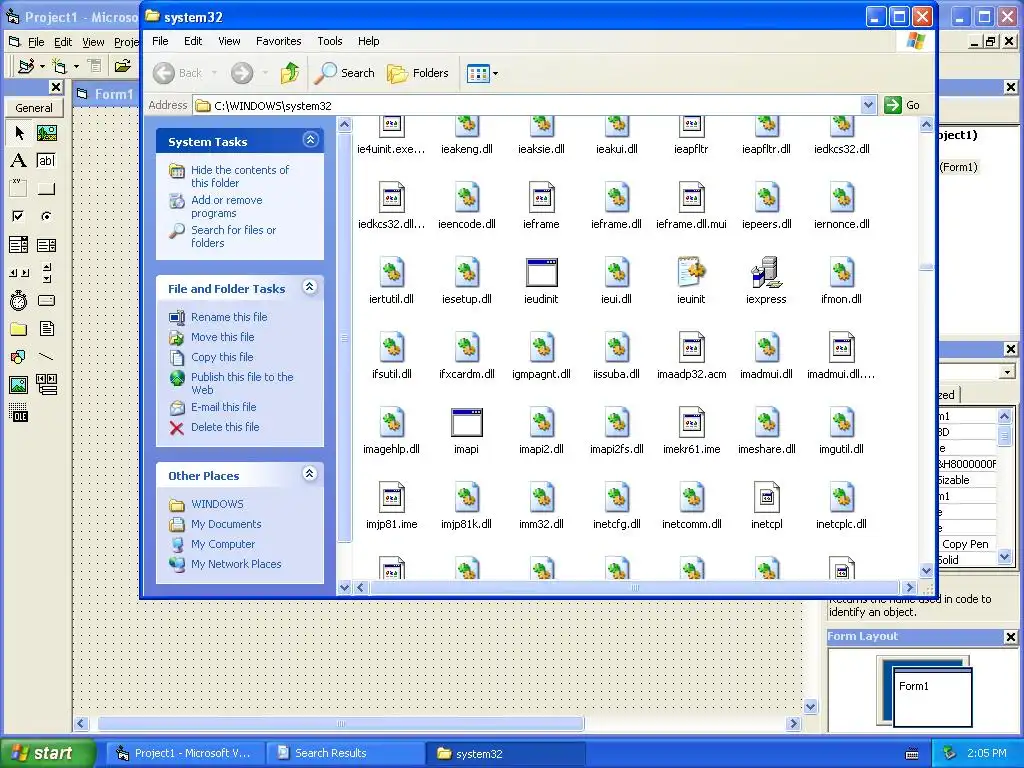1024x768 pixels.
Task: Select the ComboBox tool in VB toolbox
Action: [19, 245]
